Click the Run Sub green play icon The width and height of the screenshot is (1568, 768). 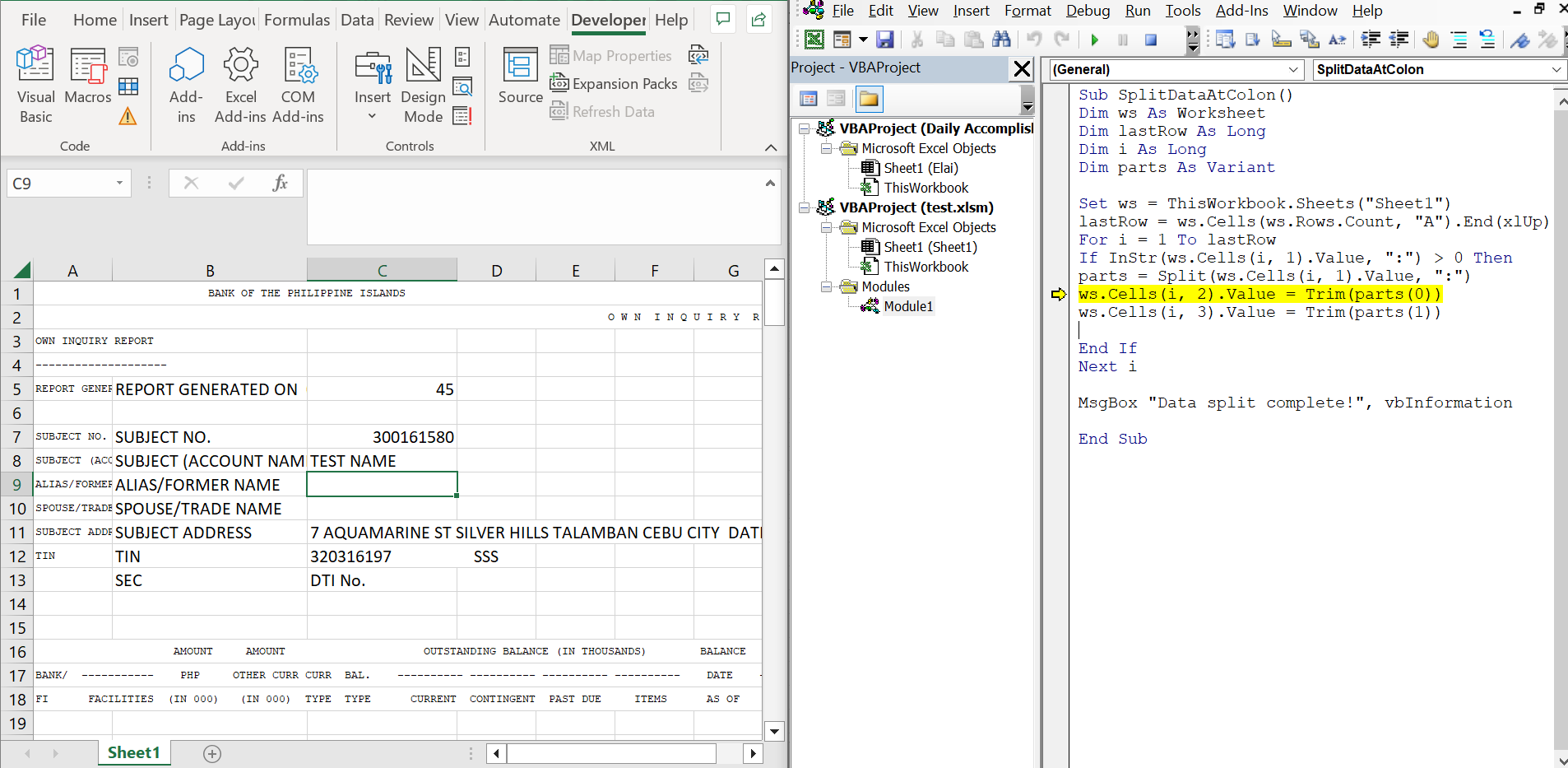click(x=1094, y=39)
